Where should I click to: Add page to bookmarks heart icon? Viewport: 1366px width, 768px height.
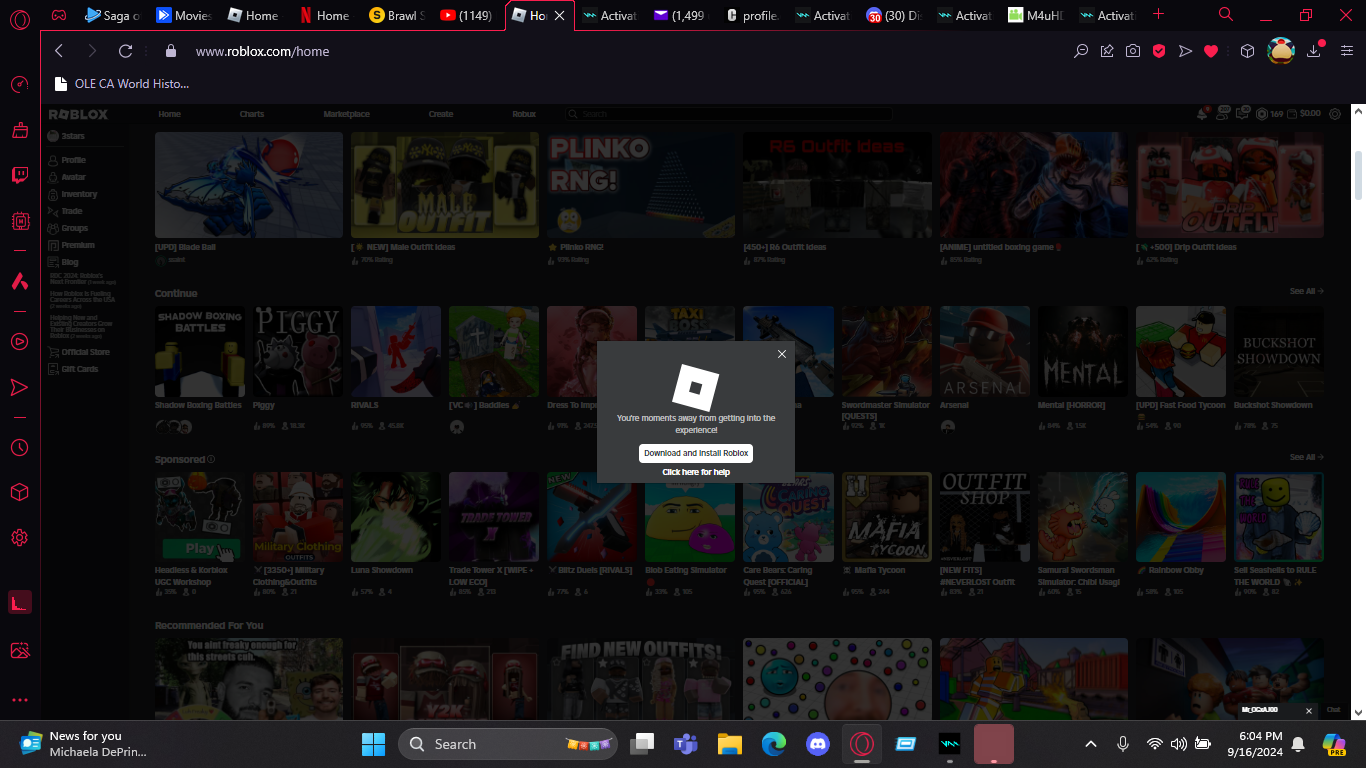coord(1211,51)
